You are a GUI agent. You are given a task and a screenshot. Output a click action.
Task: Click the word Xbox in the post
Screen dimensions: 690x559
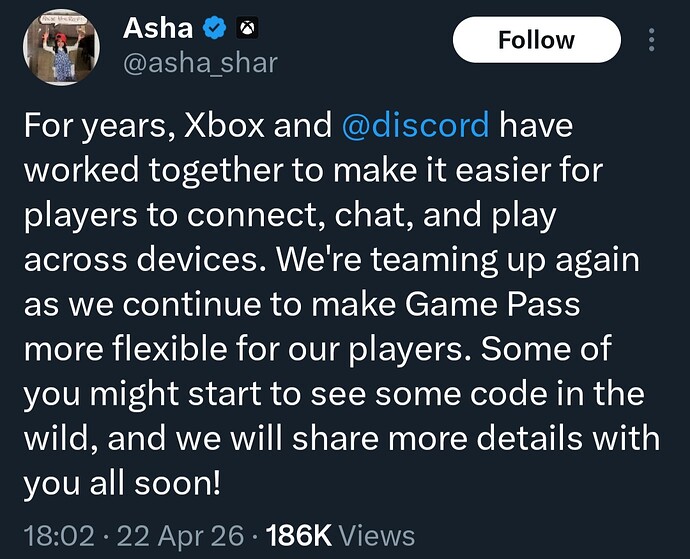pos(224,125)
